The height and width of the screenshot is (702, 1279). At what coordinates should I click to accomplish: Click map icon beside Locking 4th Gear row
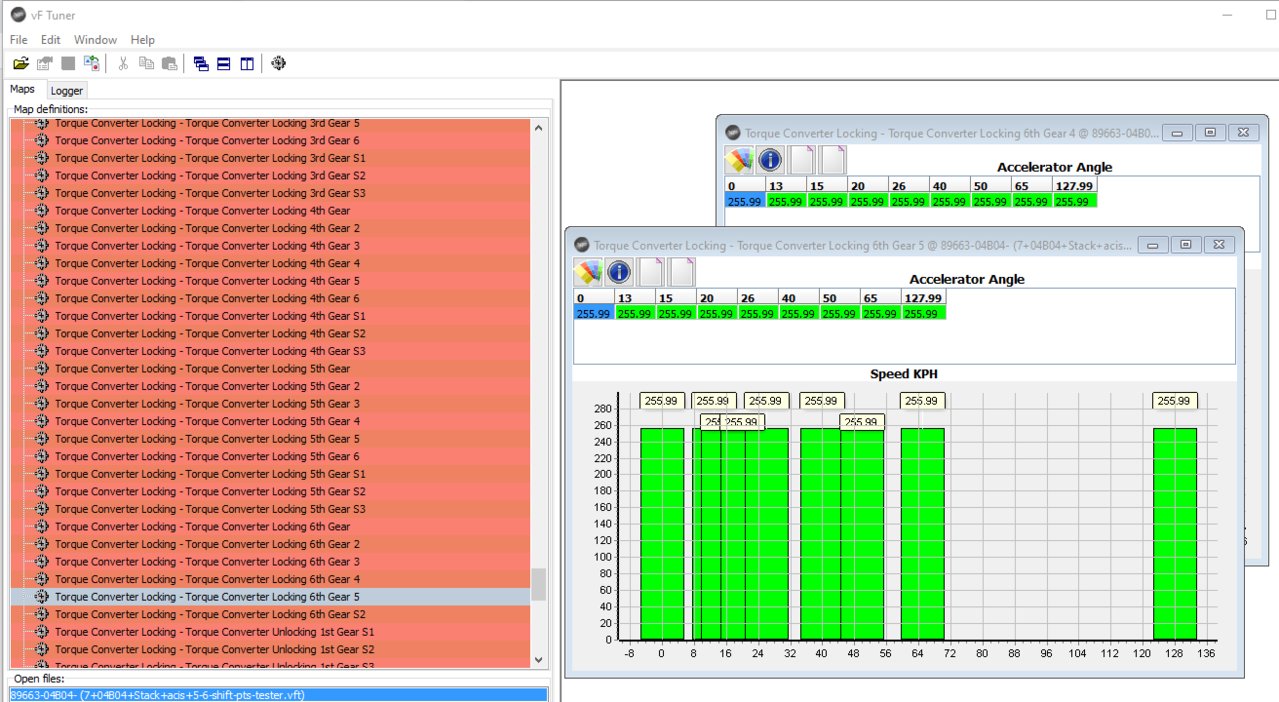(x=42, y=210)
